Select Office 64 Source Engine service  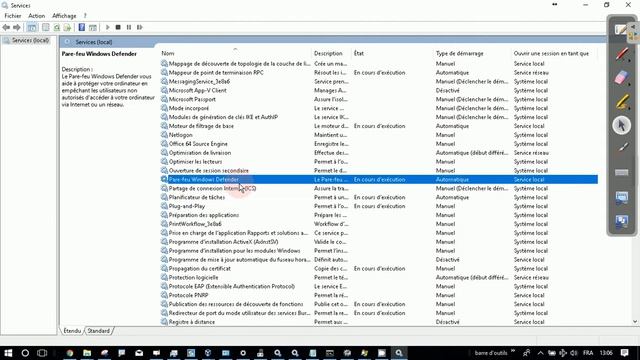tap(198, 144)
